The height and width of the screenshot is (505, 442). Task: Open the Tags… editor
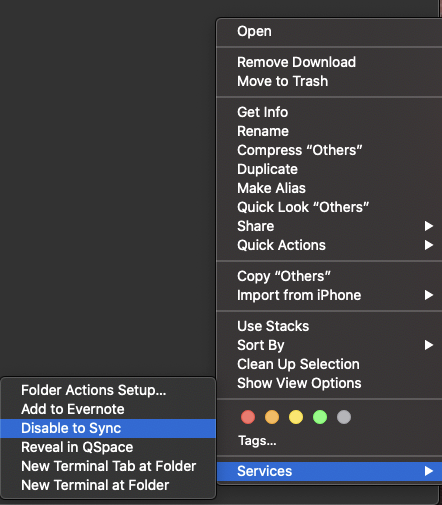point(257,441)
